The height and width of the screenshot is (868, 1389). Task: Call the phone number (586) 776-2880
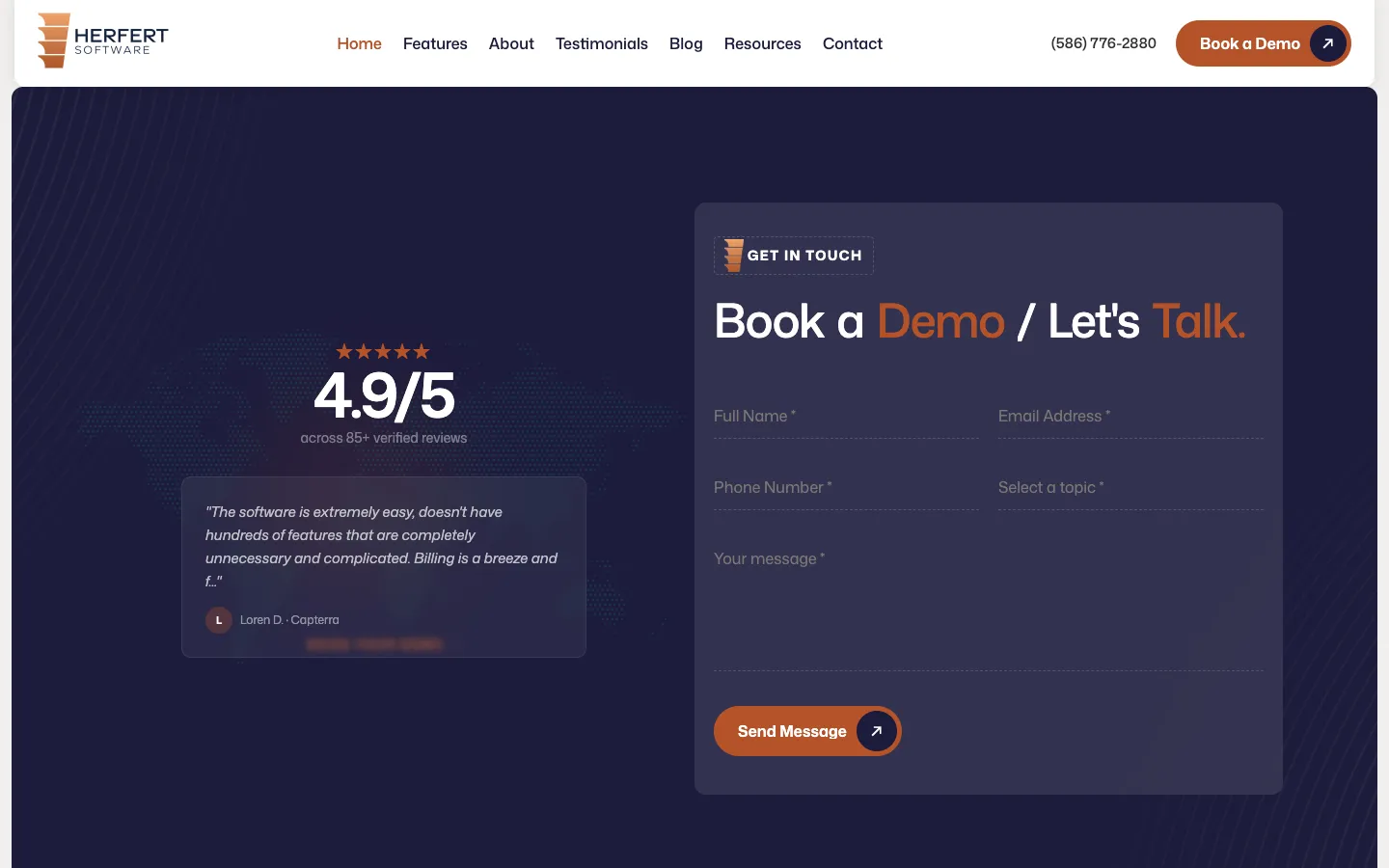(1103, 43)
